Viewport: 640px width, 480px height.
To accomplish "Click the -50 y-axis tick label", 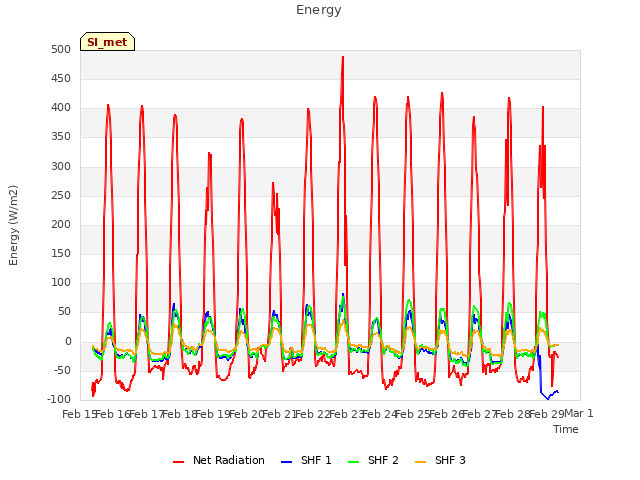I will 63,371.
